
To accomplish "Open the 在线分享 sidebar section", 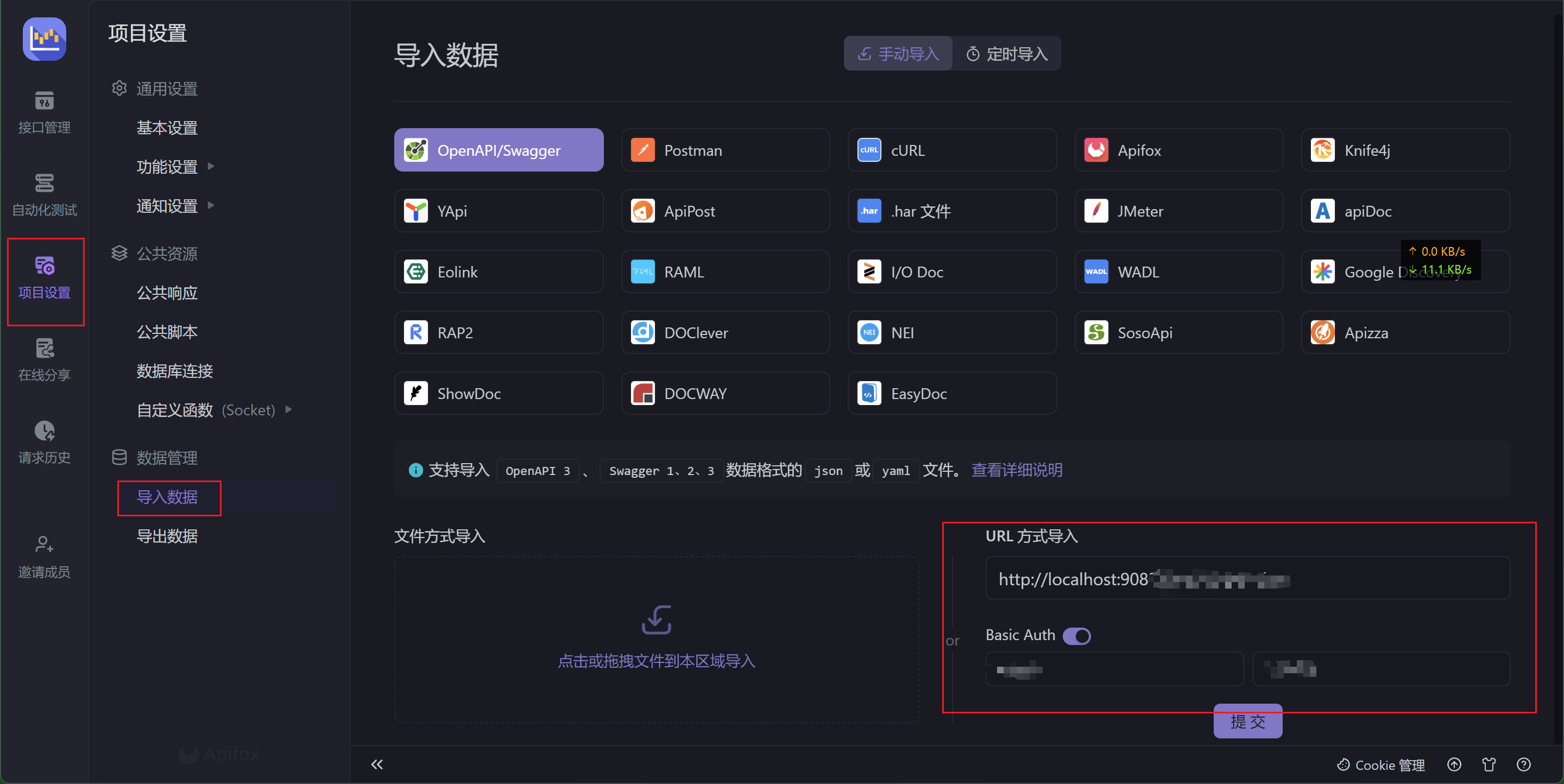I will [x=45, y=360].
